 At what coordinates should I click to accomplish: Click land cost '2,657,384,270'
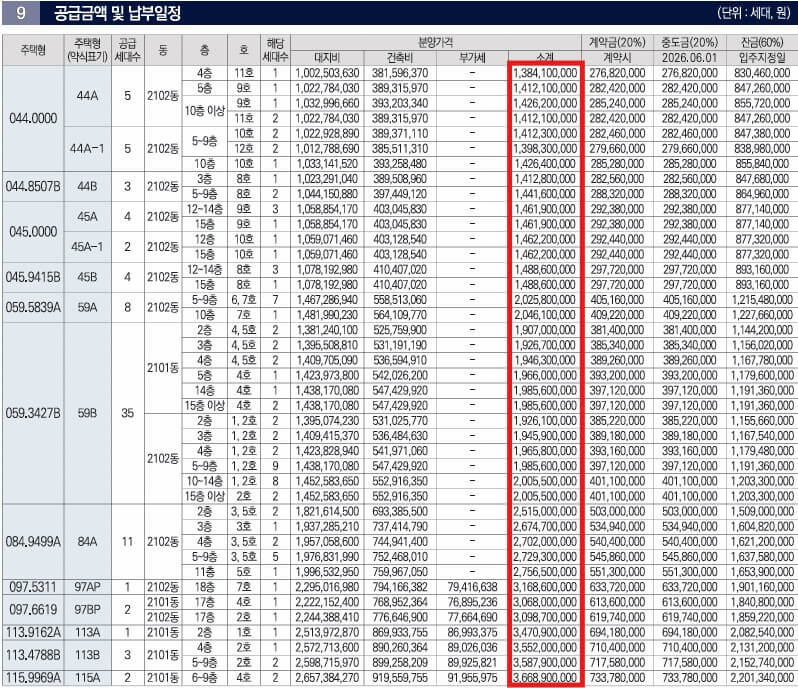coord(327,678)
